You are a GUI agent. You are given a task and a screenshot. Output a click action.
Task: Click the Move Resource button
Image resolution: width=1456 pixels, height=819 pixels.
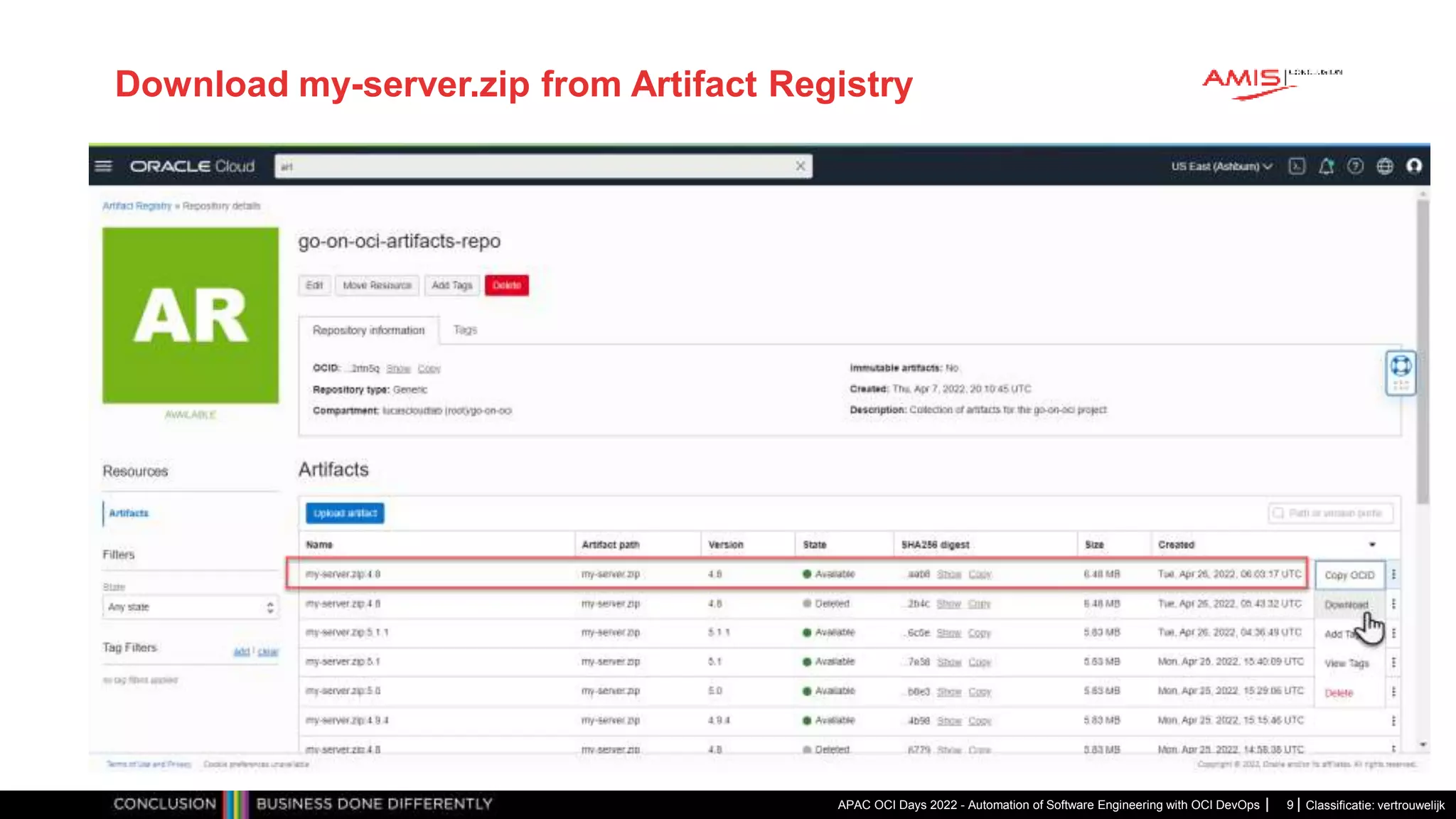click(x=377, y=285)
